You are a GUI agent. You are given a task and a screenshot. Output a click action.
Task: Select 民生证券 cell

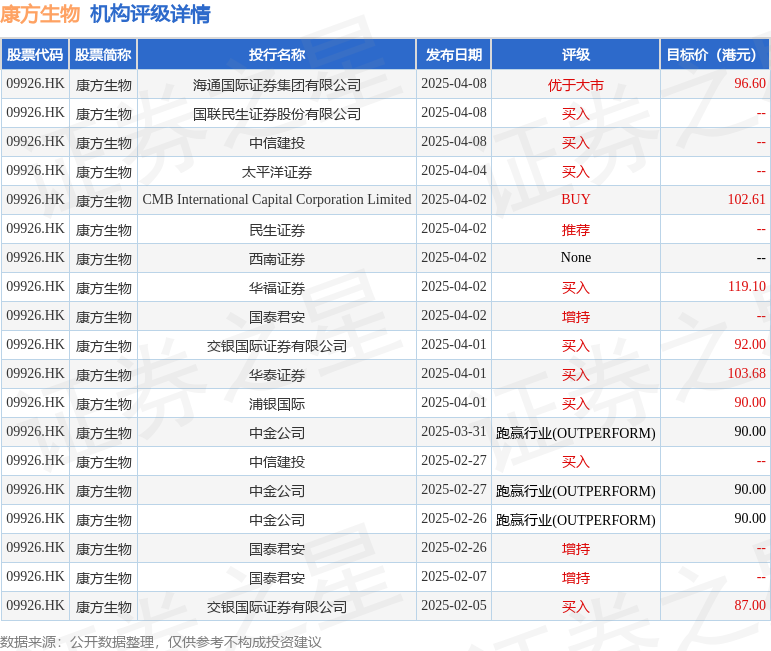click(x=277, y=230)
